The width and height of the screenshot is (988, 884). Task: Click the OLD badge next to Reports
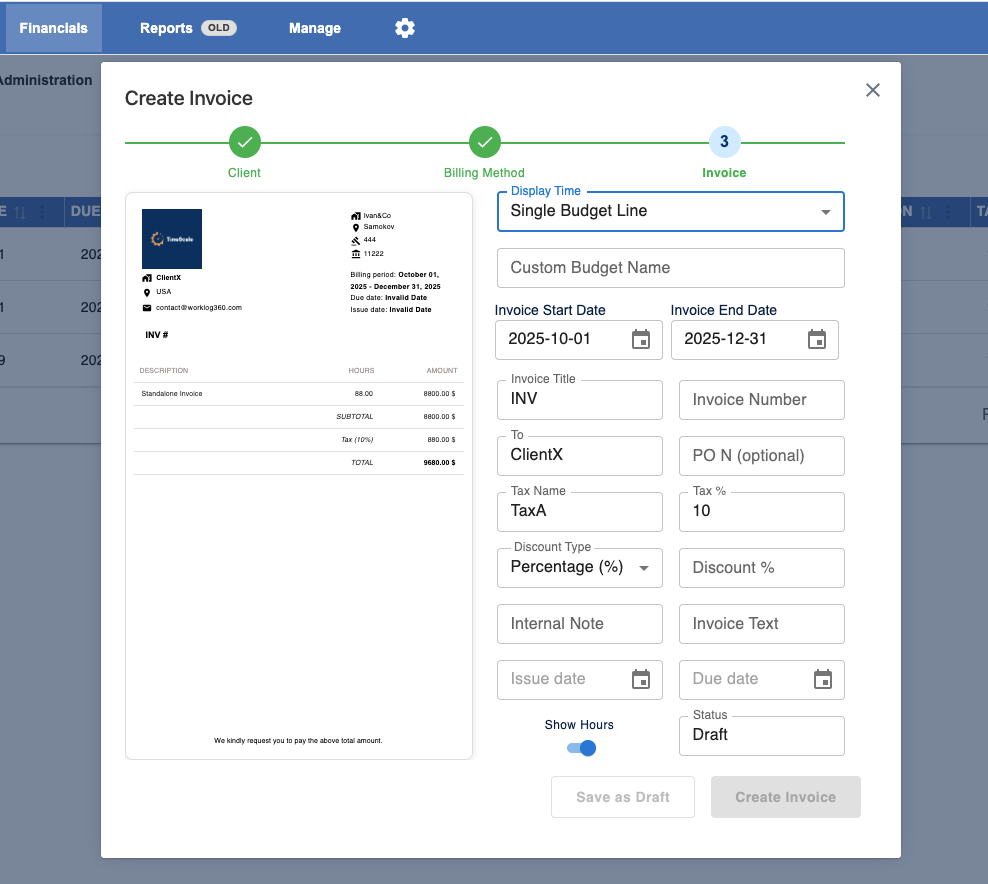219,28
